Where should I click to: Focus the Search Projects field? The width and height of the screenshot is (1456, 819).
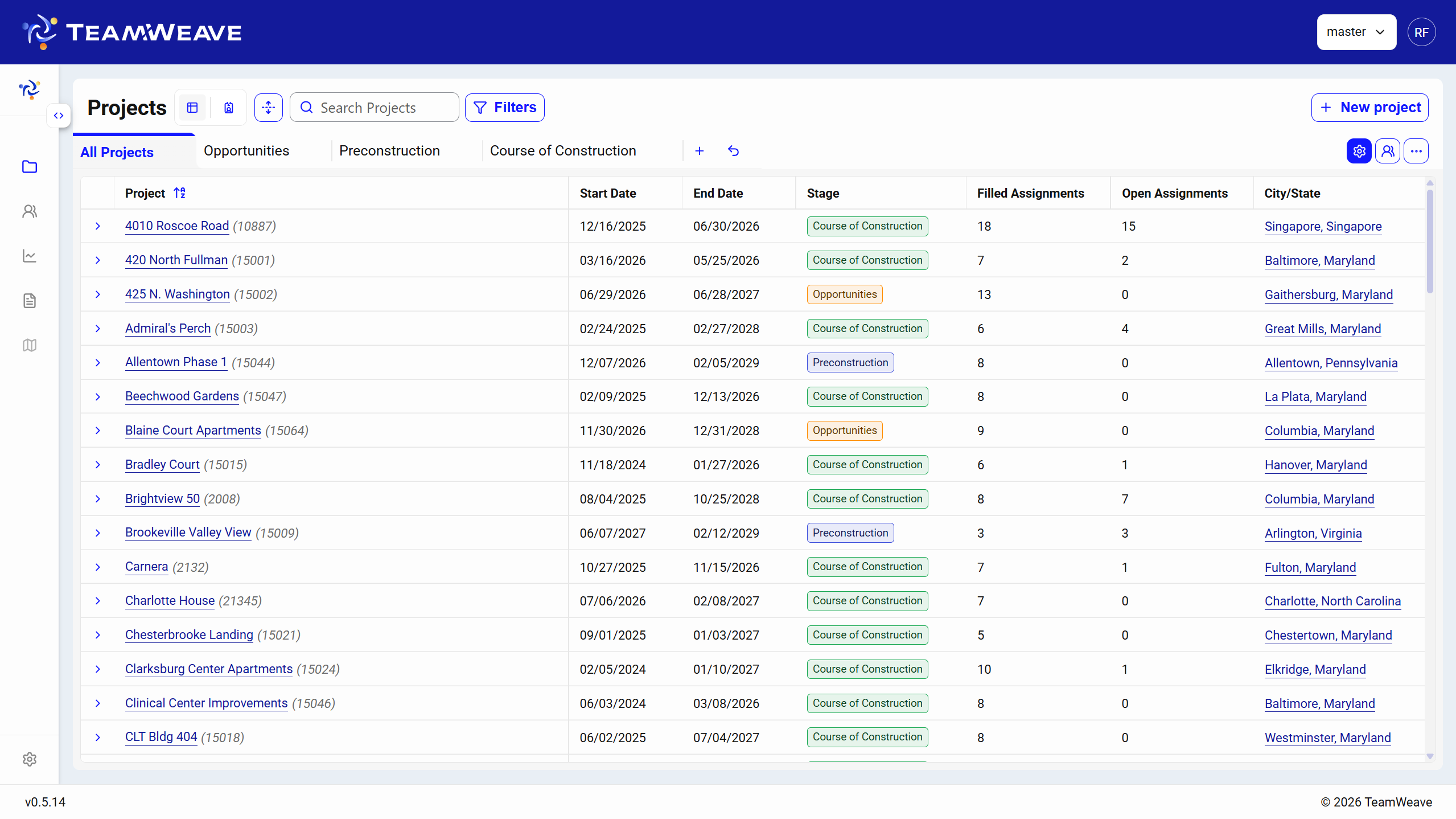pyautogui.click(x=375, y=108)
